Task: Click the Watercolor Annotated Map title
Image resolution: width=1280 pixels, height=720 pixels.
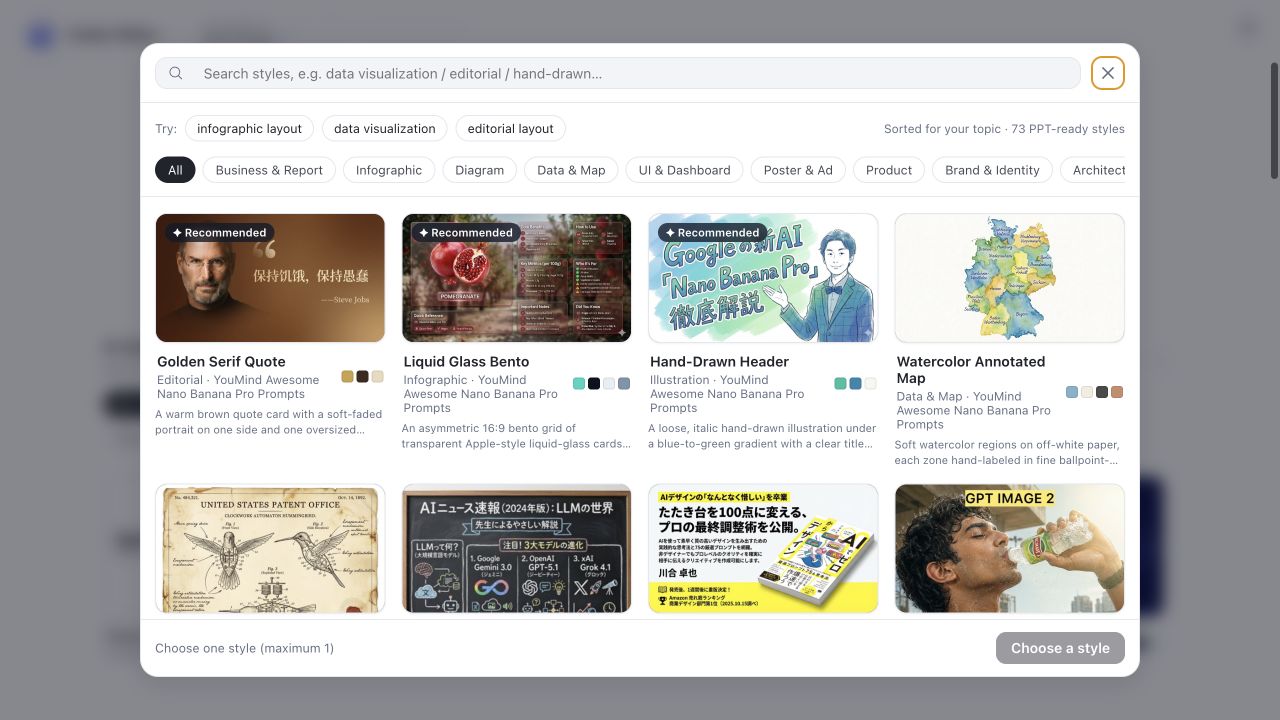Action: tap(971, 370)
